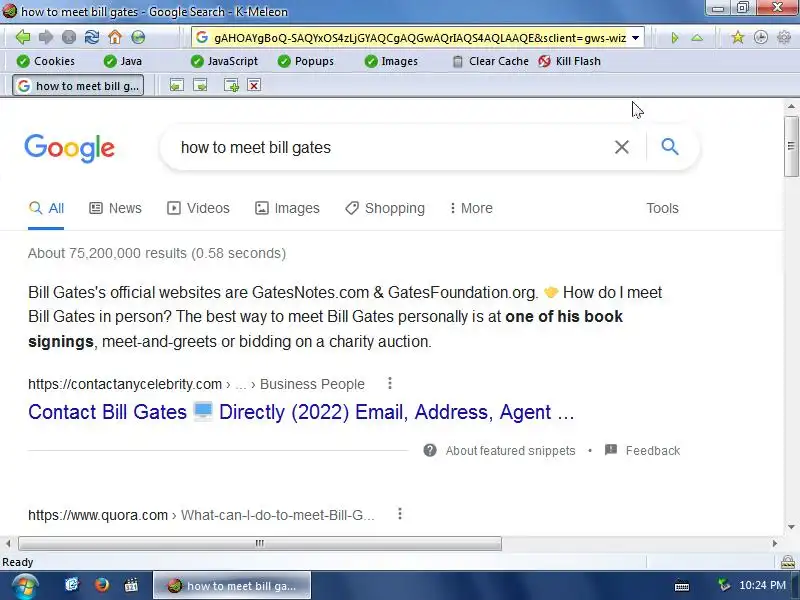Open options dots next to contactanycelebrity result
The width and height of the screenshot is (800, 600).
pyautogui.click(x=390, y=383)
